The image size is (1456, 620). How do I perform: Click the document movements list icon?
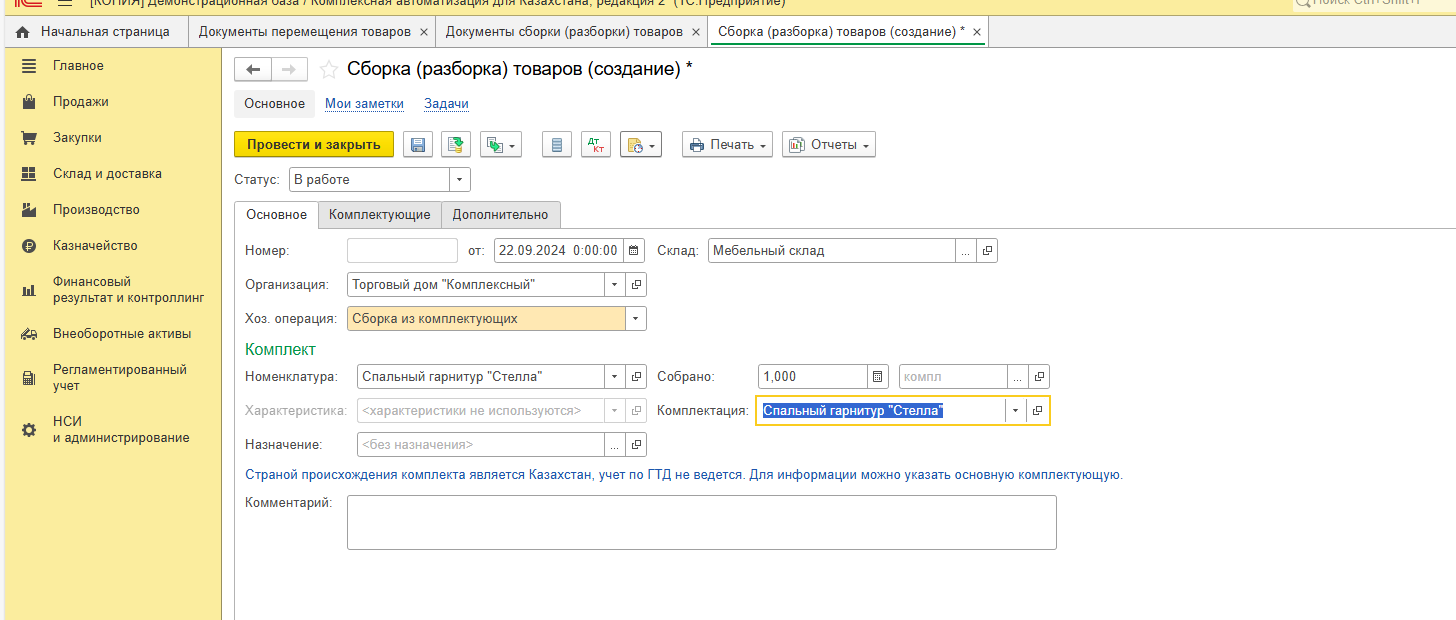557,145
